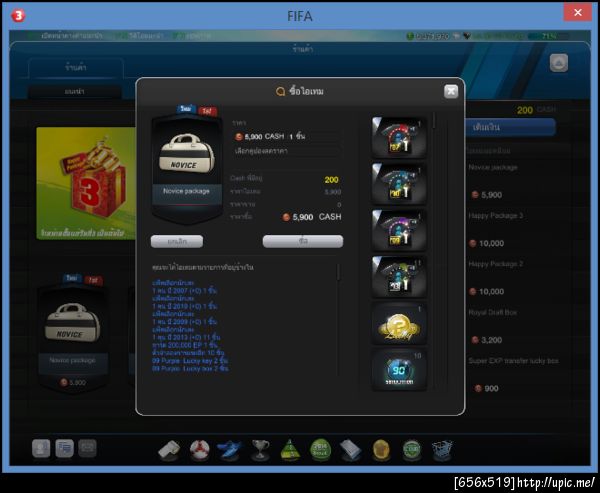Select Happy Package 2 in the right-side list

click(x=512, y=278)
